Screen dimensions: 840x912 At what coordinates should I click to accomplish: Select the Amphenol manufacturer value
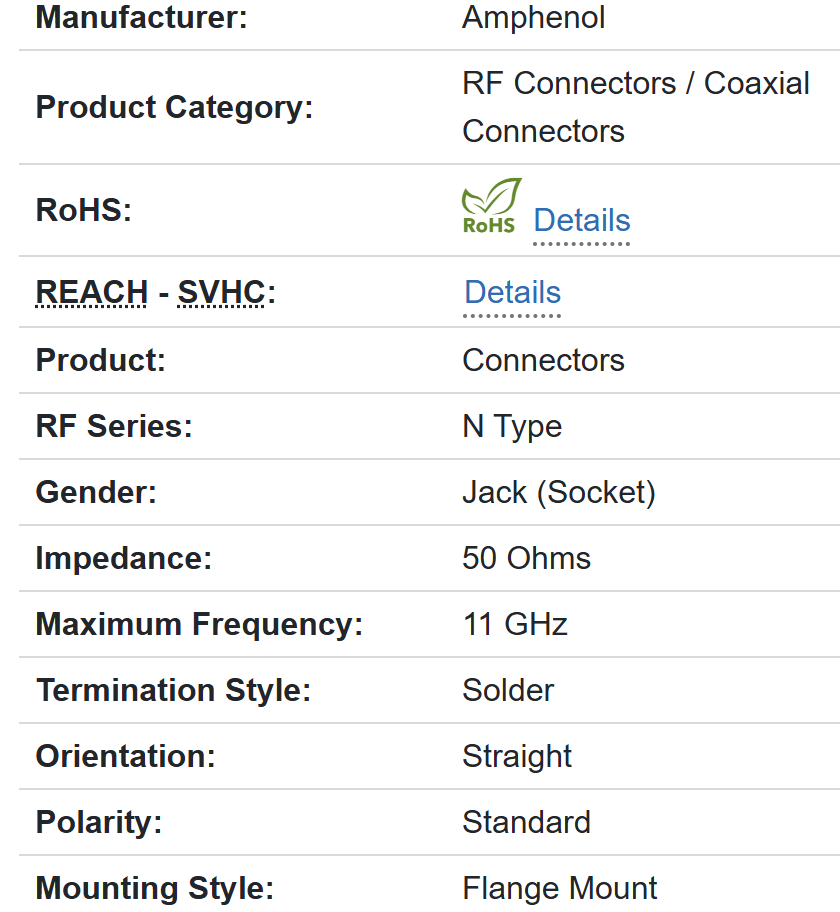(533, 17)
